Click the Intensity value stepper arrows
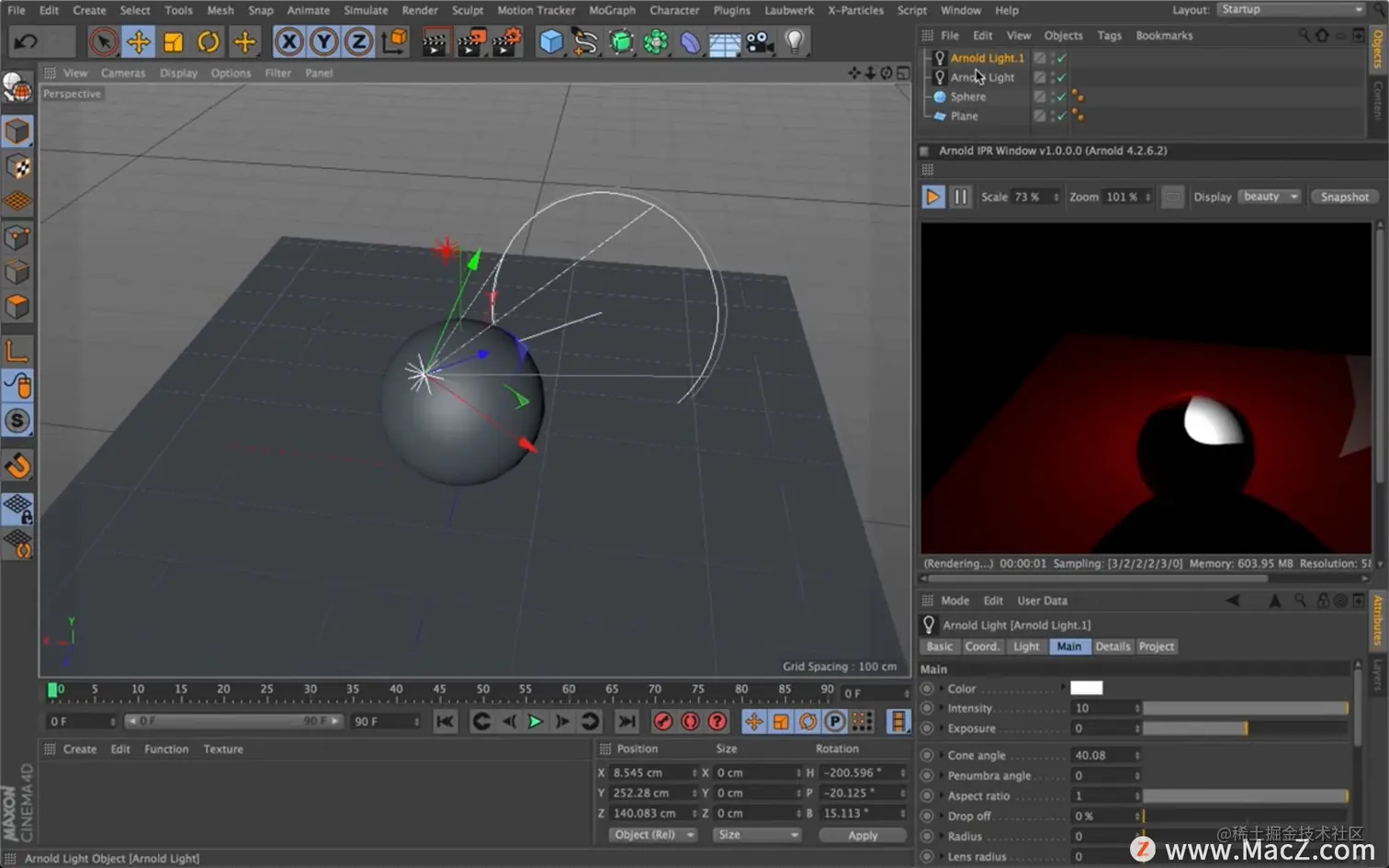Screen dimensions: 1389x868 pos(1137,708)
